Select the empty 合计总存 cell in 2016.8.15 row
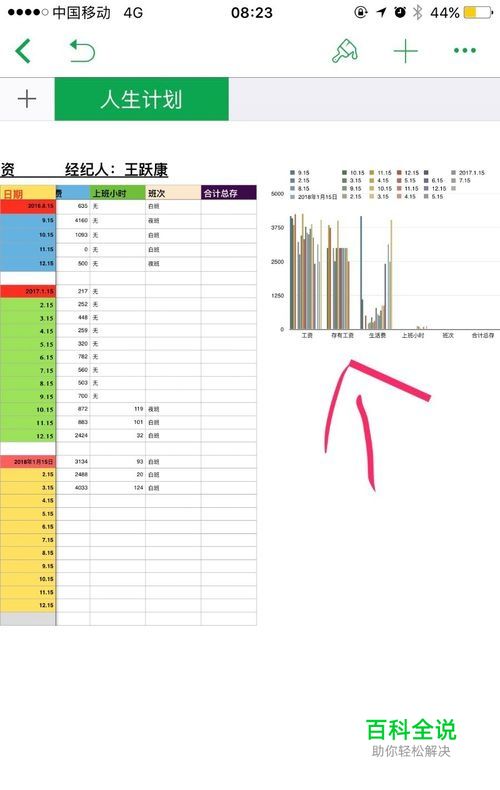 [x=229, y=207]
